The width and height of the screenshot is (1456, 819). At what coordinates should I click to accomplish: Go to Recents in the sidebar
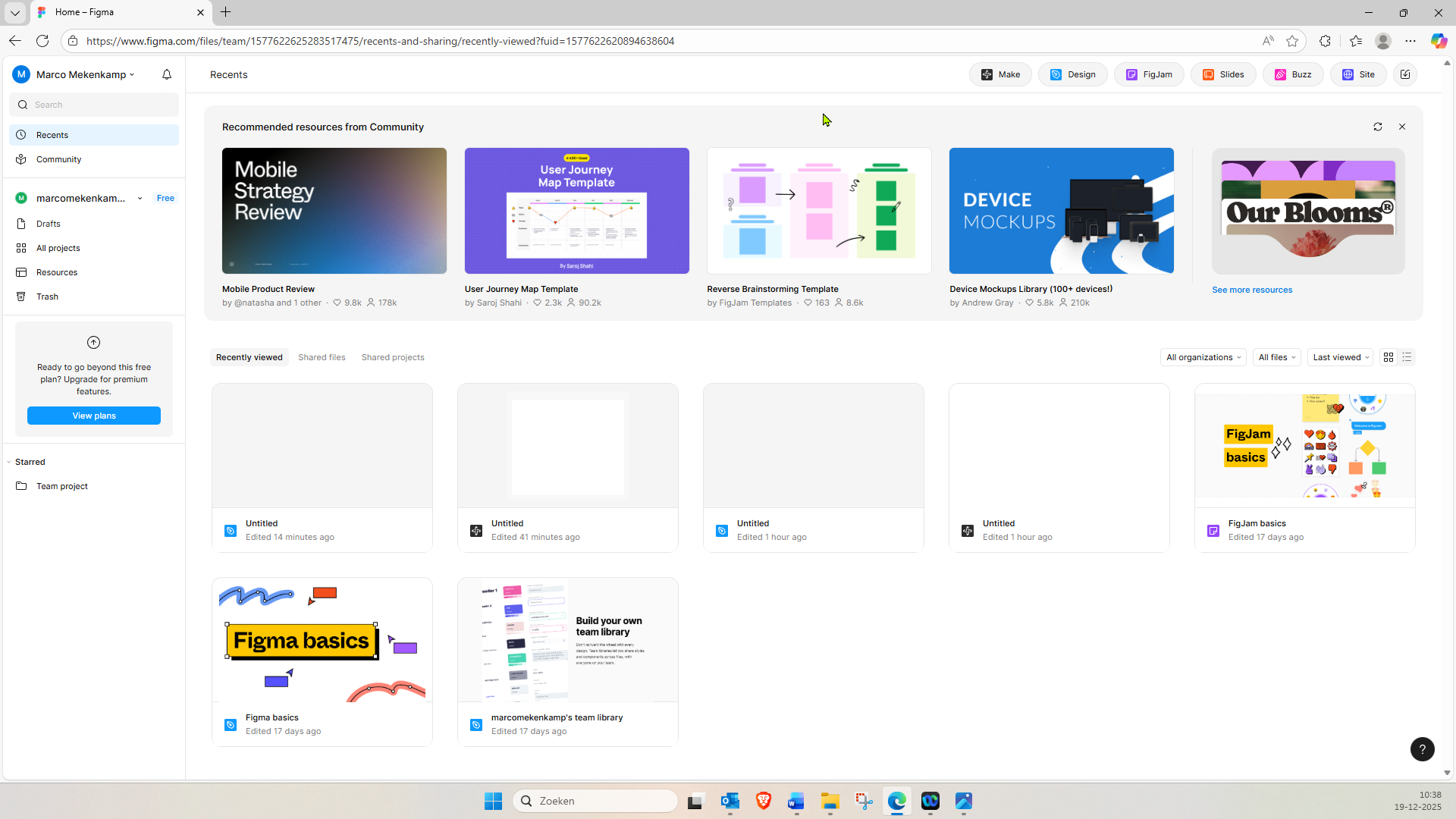[94, 135]
